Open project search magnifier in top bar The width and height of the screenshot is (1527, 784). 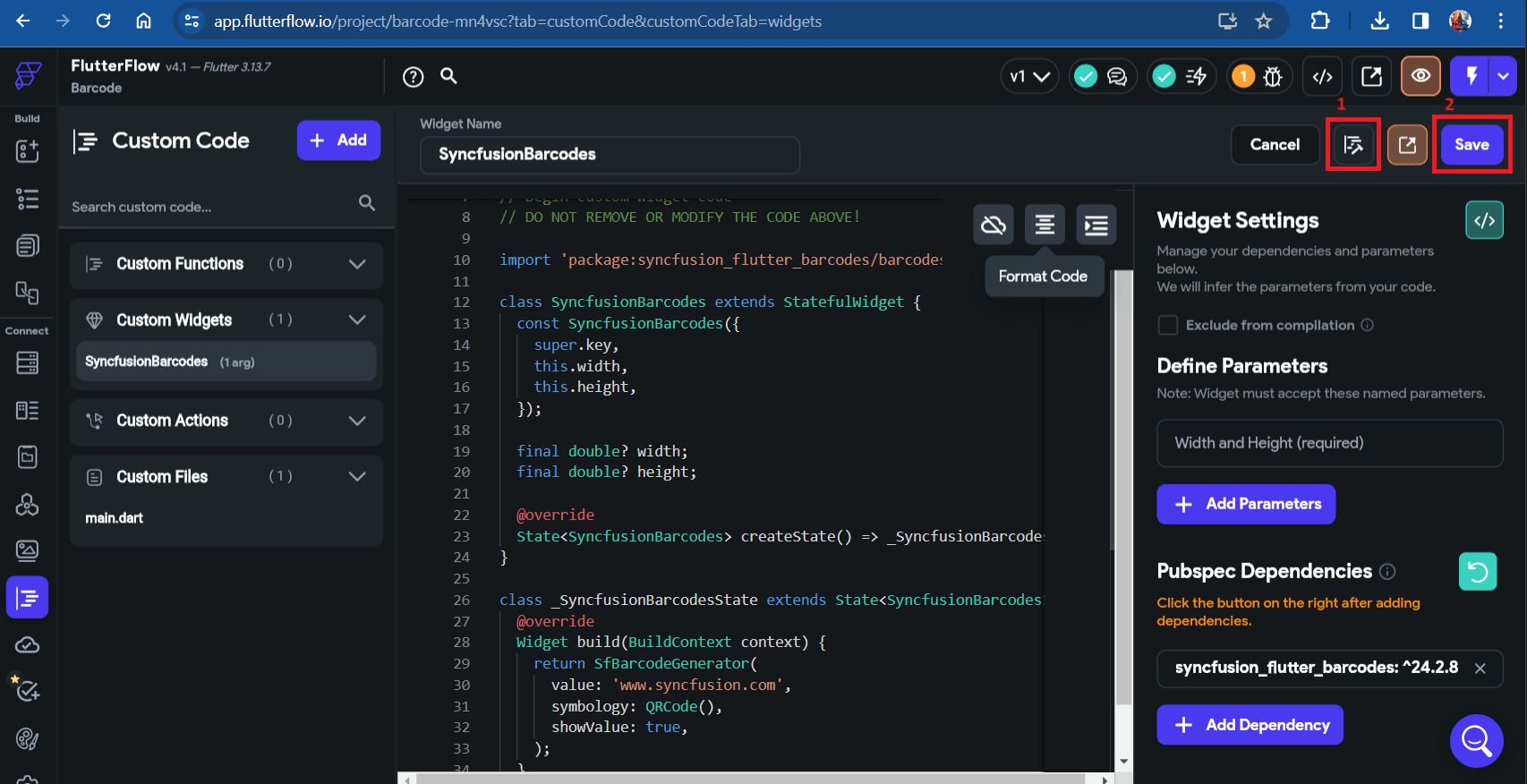coord(449,76)
